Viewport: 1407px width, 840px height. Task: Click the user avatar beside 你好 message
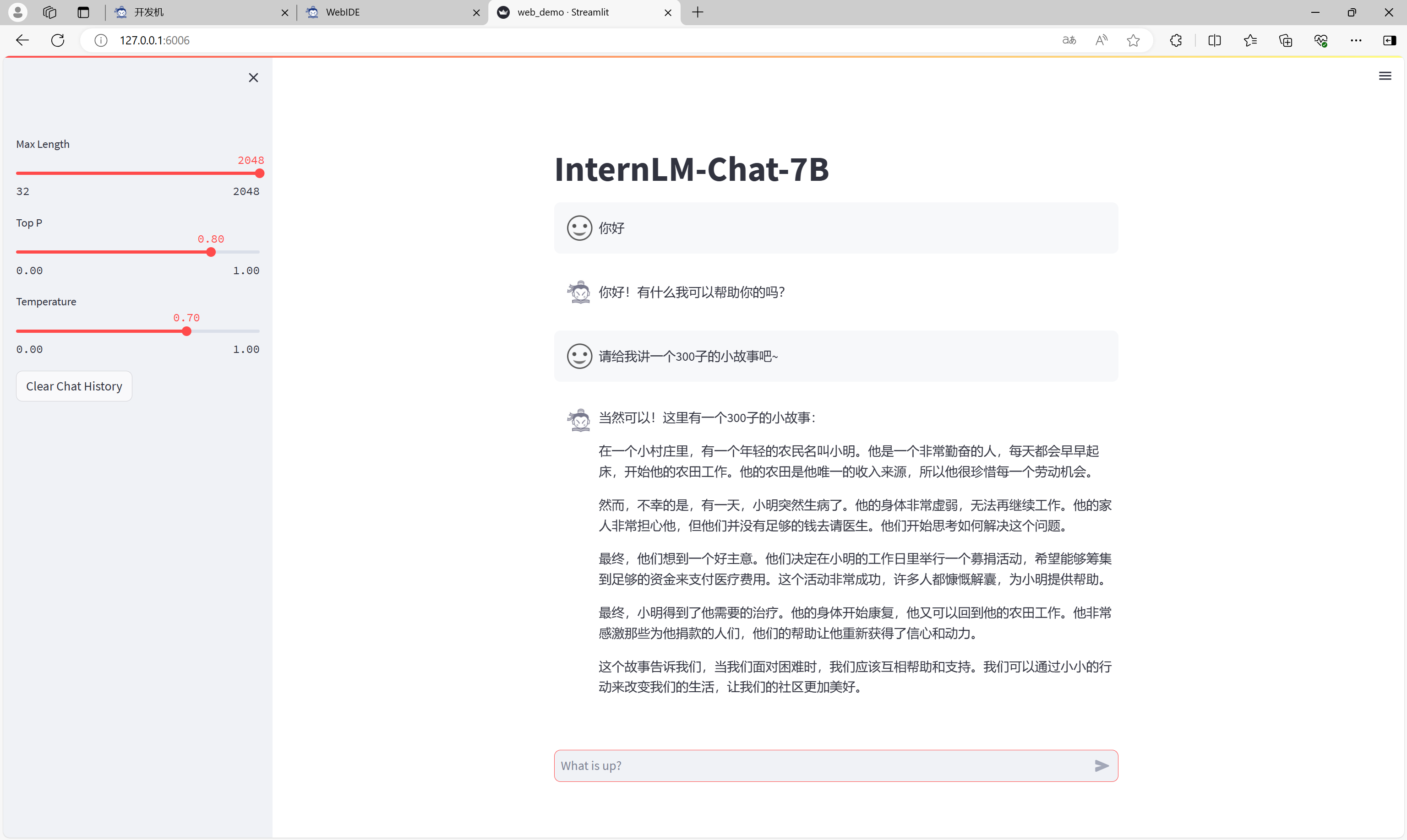tap(579, 228)
